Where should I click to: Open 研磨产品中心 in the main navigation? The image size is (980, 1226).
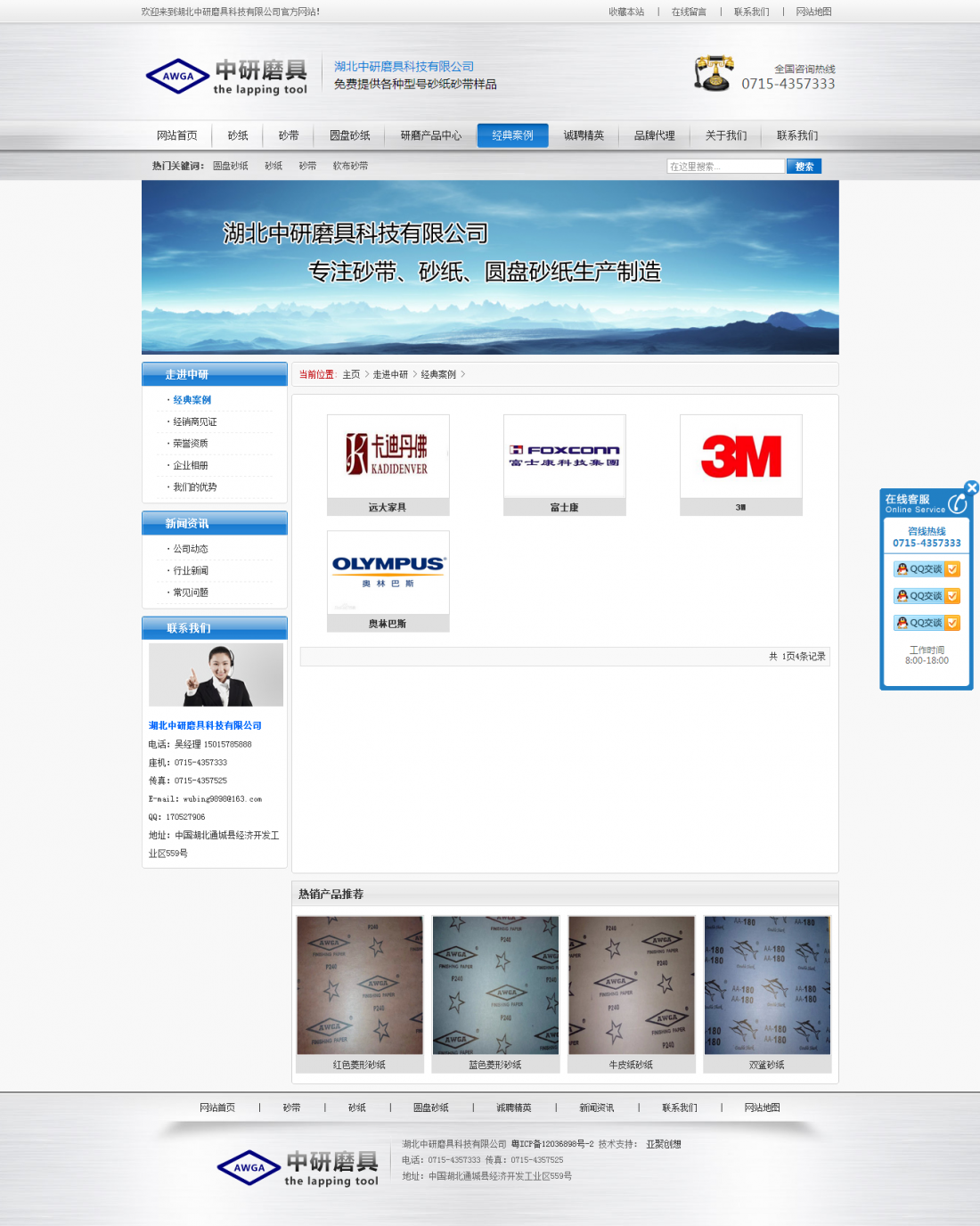(x=431, y=135)
